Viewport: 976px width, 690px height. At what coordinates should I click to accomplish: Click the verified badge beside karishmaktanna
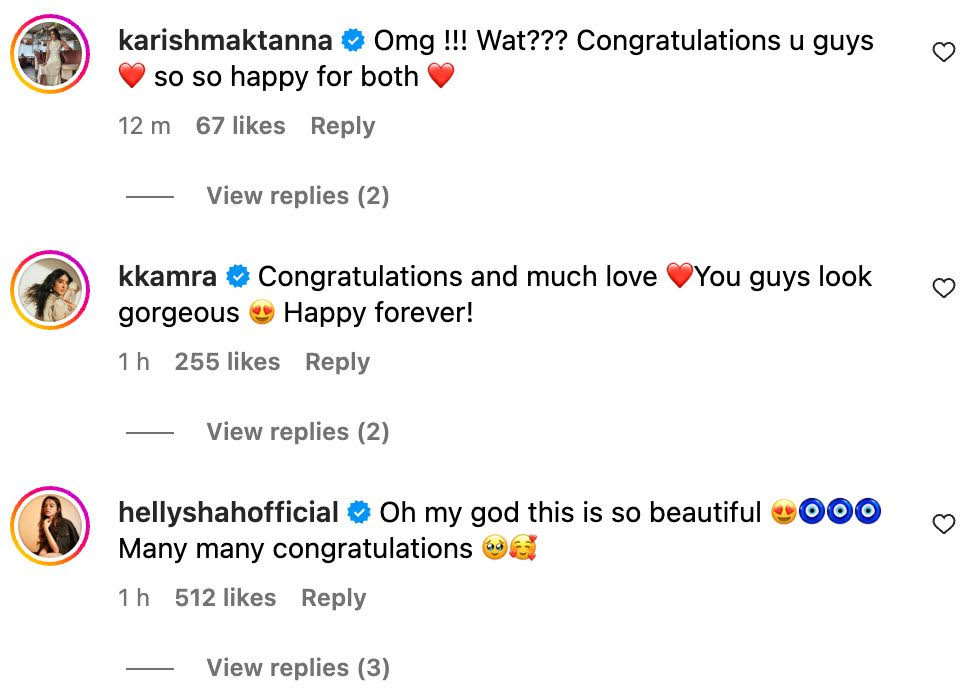[x=352, y=41]
